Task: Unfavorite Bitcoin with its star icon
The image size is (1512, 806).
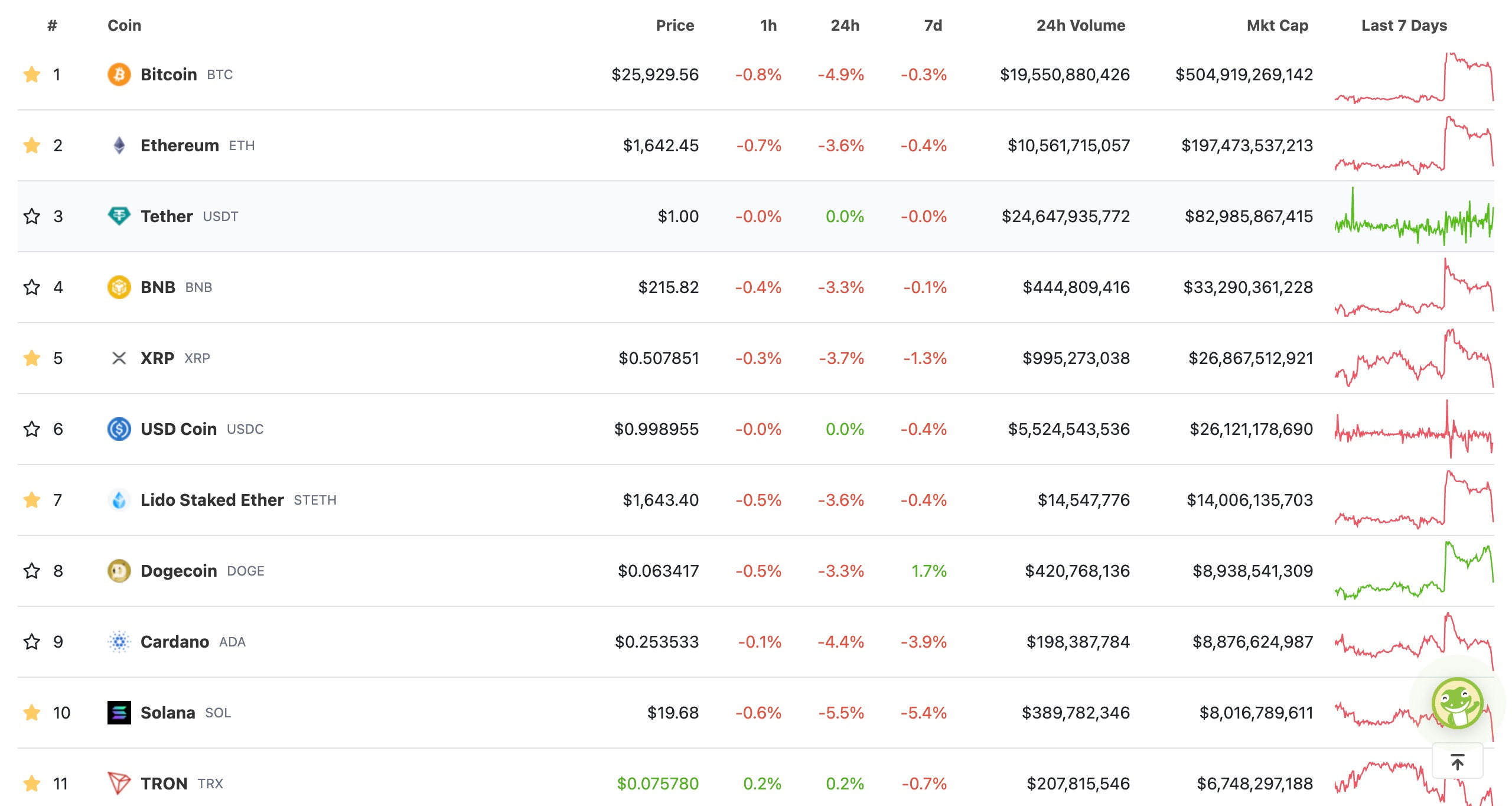Action: [x=32, y=74]
